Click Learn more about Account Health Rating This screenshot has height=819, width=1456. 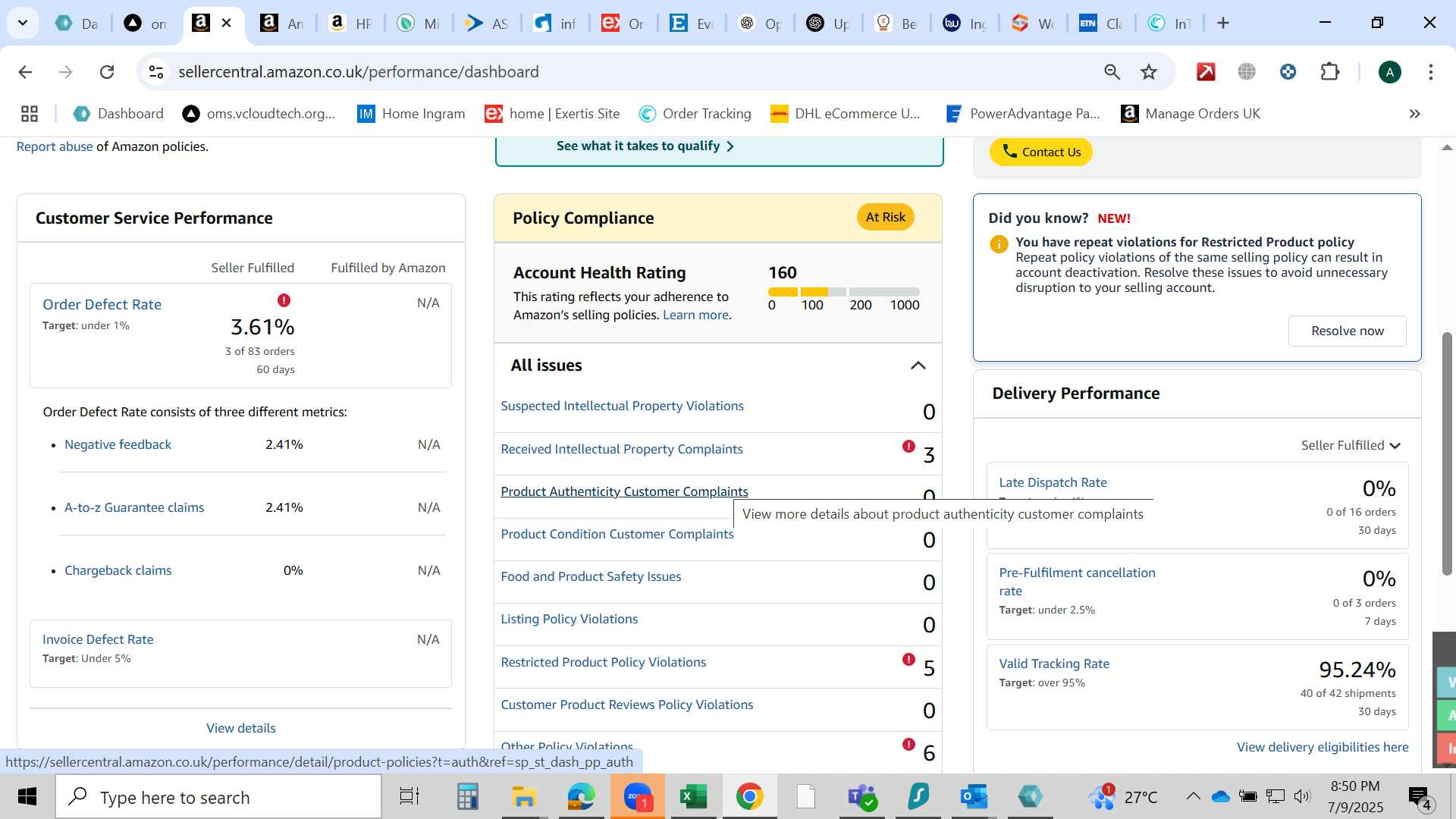pos(695,315)
